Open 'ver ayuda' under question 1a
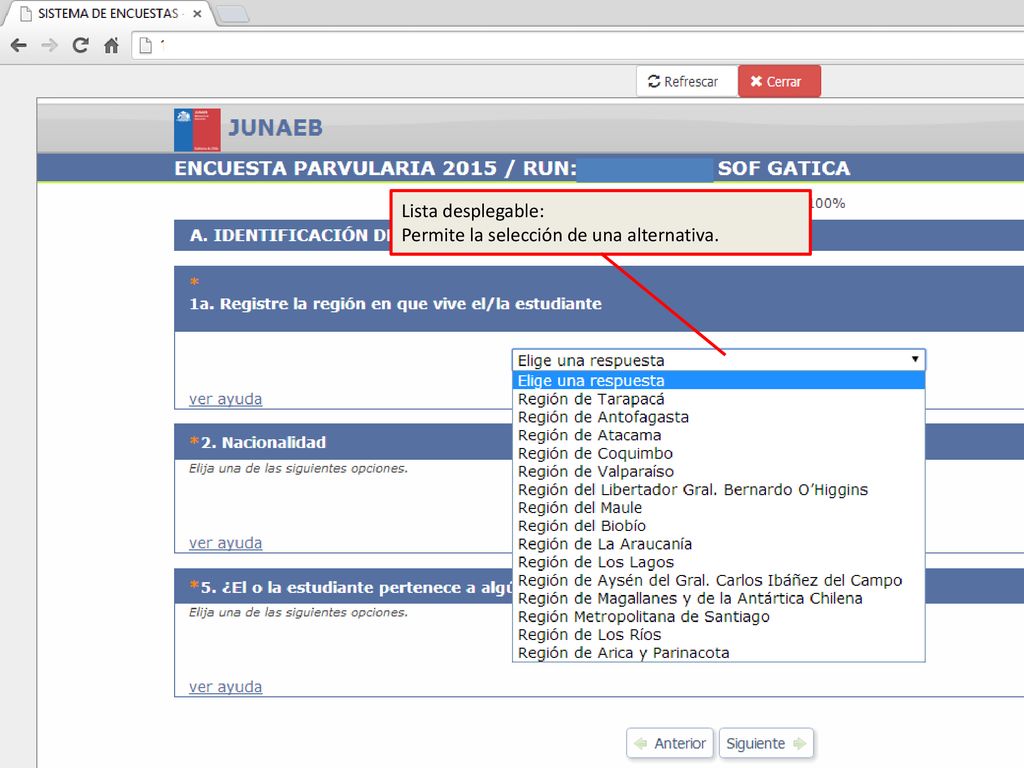1024x768 pixels. click(x=225, y=399)
